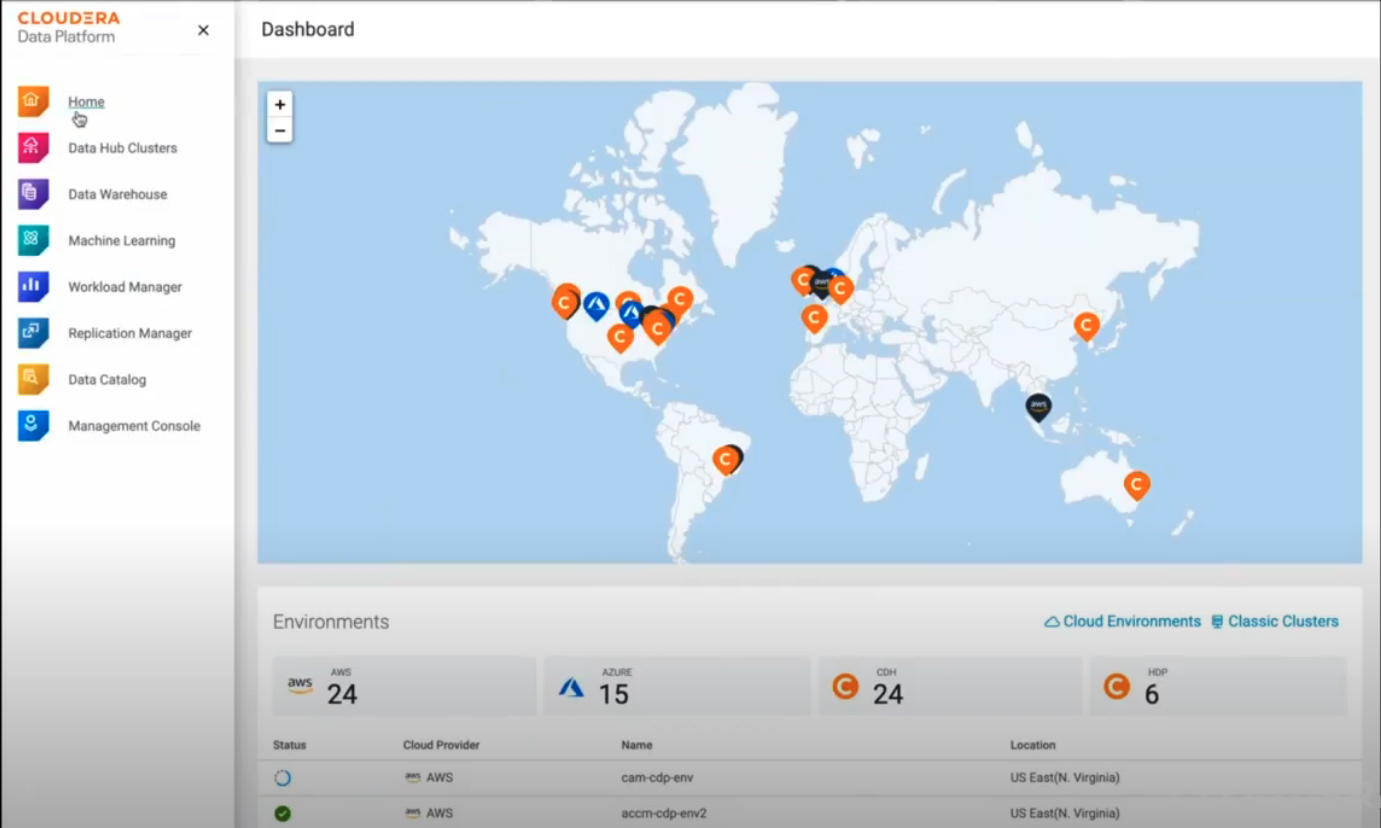This screenshot has height=828, width=1381.
Task: Click the AWS map pin in Europe
Action: coord(821,285)
